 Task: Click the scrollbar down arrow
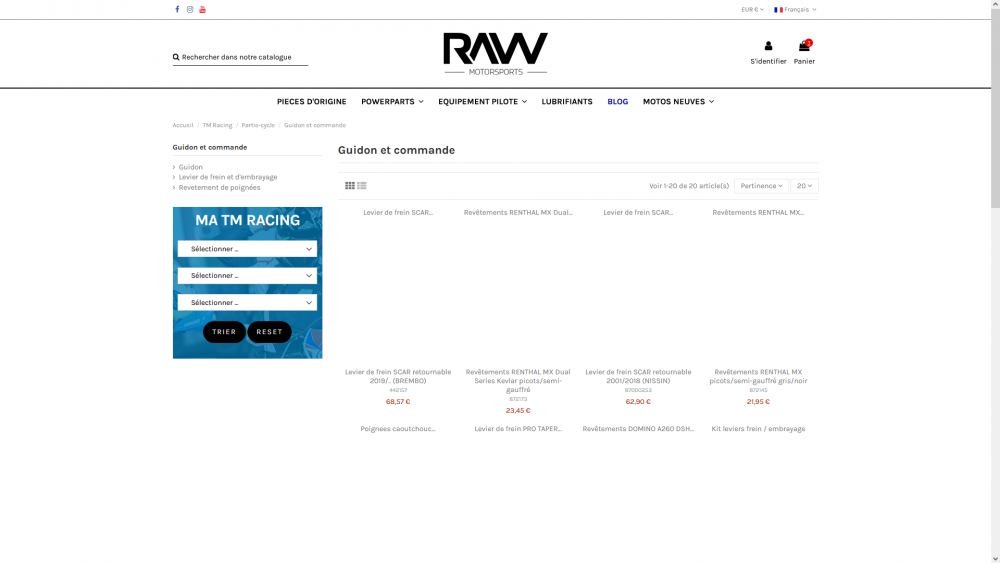[996, 559]
